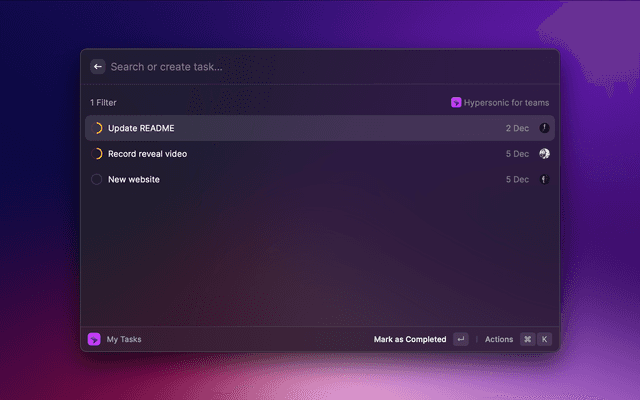Toggle the Update README status circle
The image size is (640, 400).
pos(97,128)
